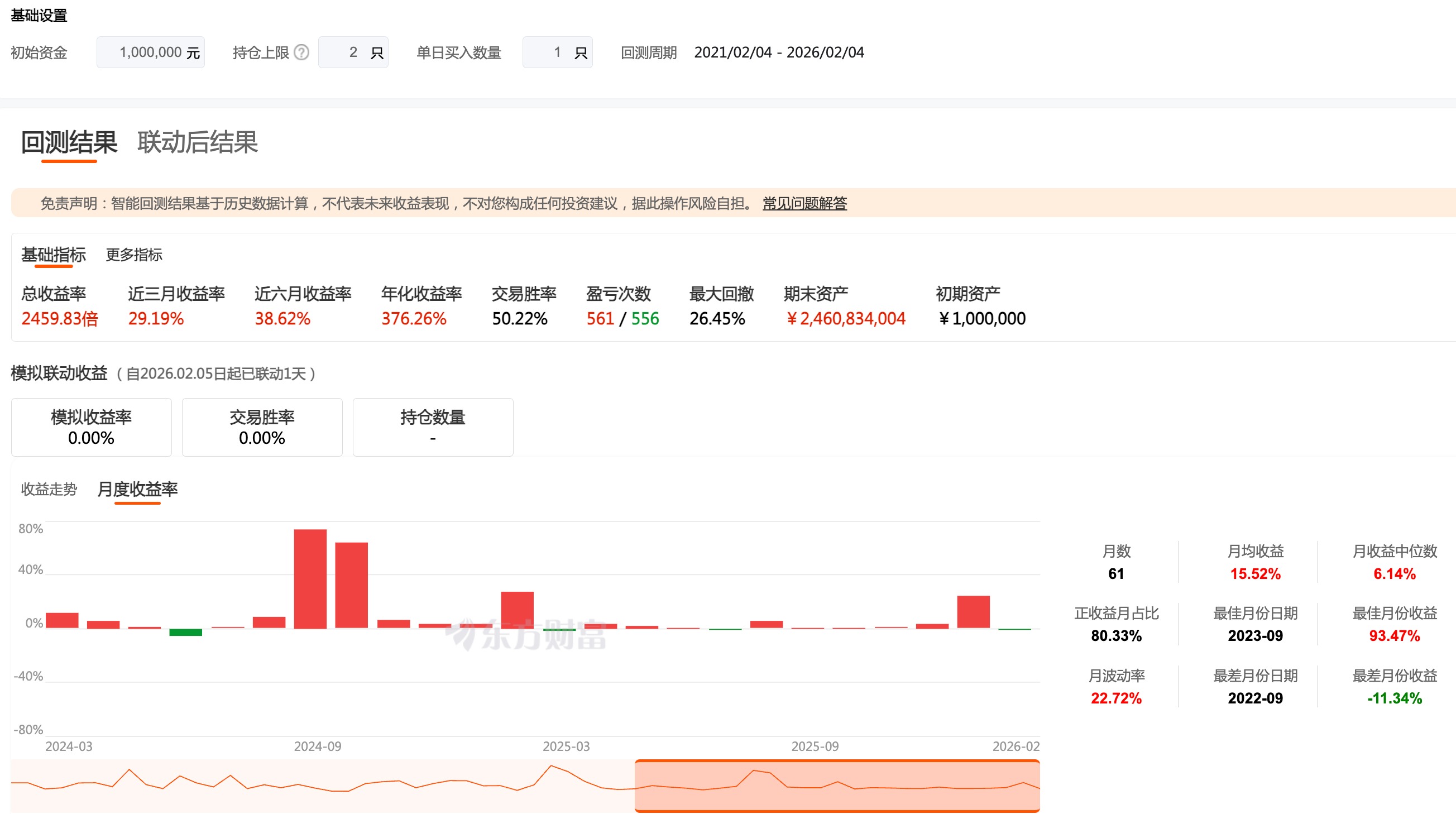1456x814 pixels.
Task: Click the 模拟收益率 card
Action: (91, 427)
